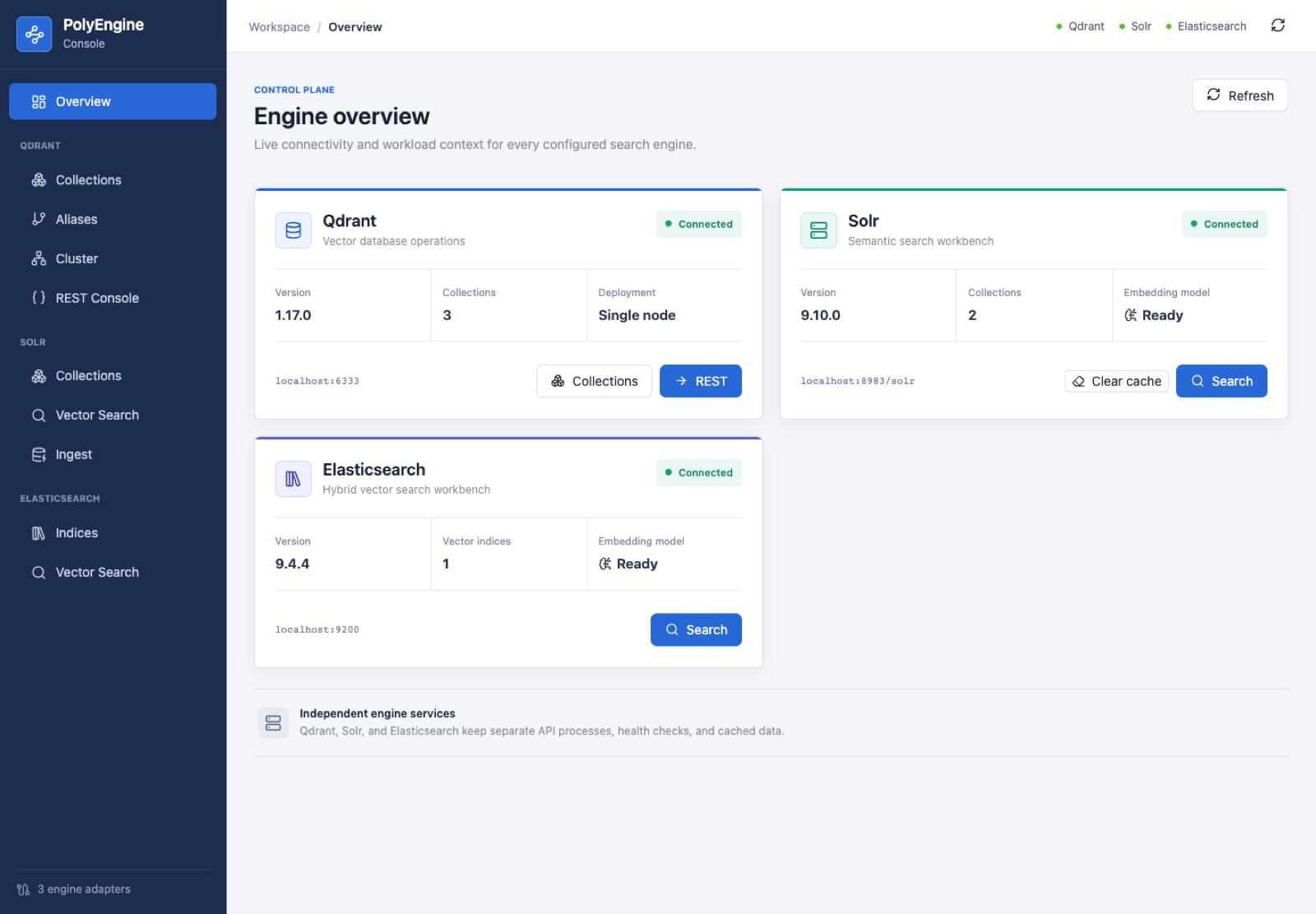This screenshot has height=914, width=1316.
Task: Click the Qdrant card database icon
Action: (294, 230)
